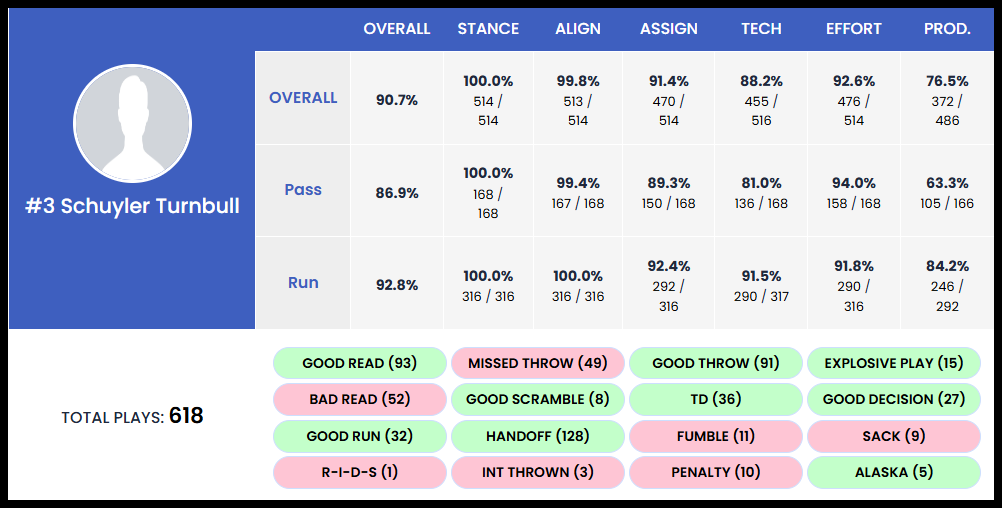Select the GOOD READ (93) tag
This screenshot has height=508, width=1002.
[360, 363]
